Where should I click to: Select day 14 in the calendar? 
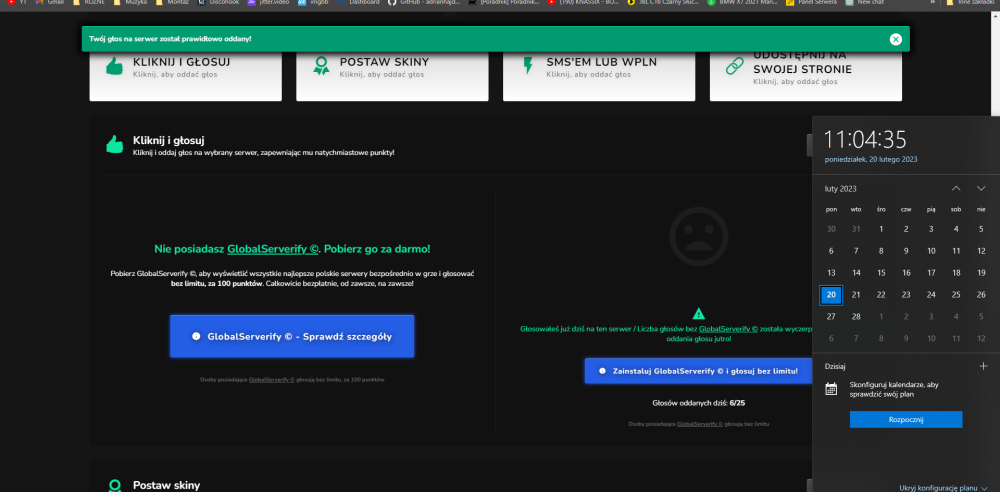tap(856, 272)
